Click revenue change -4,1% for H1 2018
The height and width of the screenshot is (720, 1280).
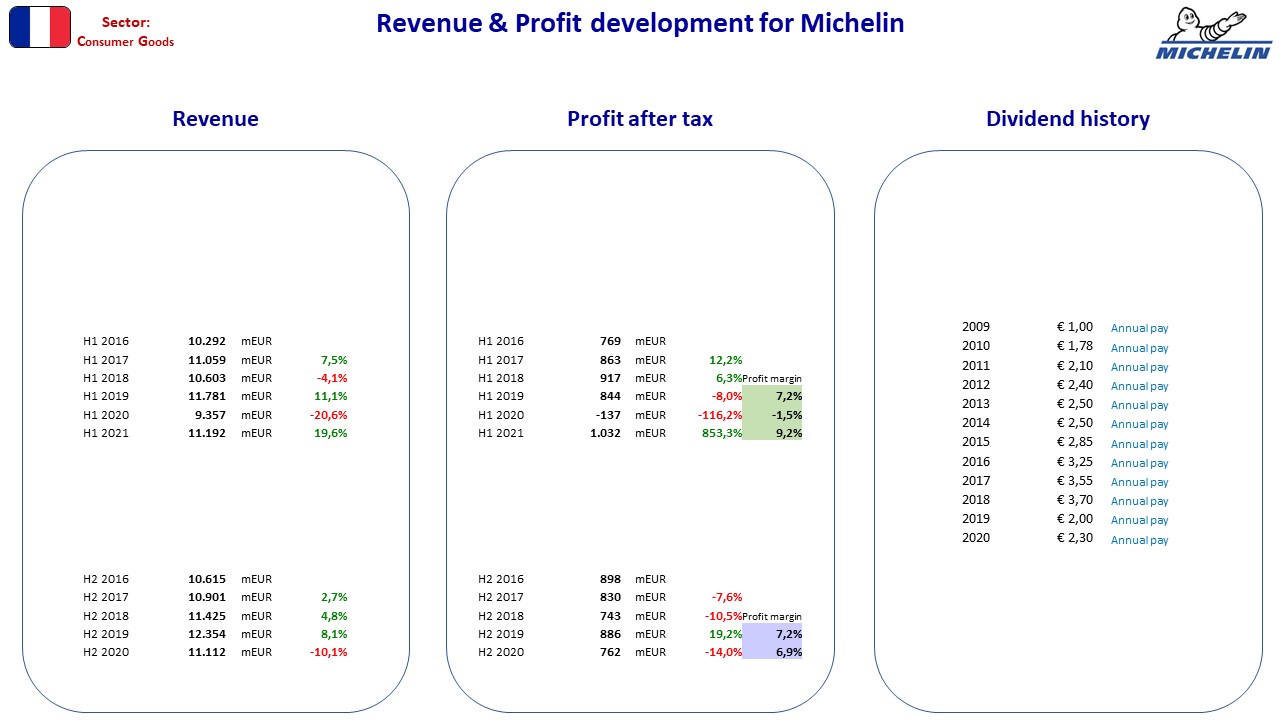[332, 378]
